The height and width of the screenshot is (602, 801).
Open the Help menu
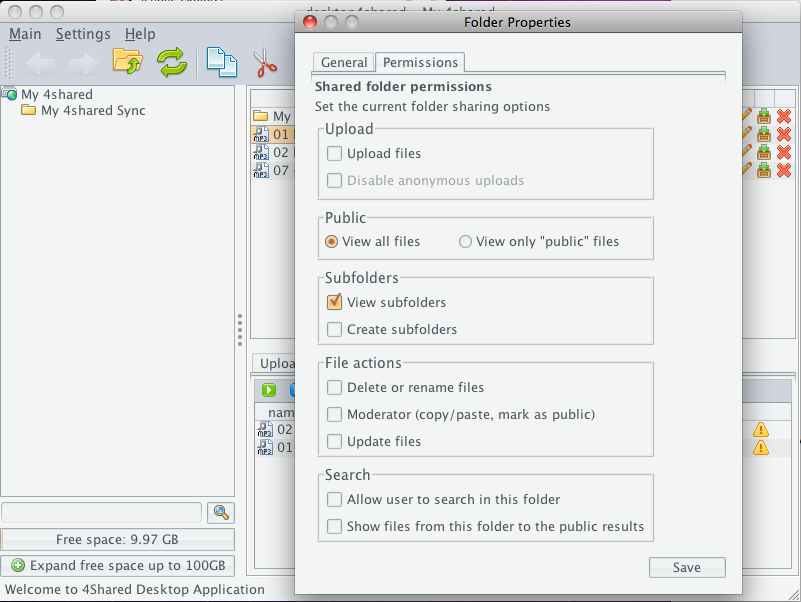(140, 34)
